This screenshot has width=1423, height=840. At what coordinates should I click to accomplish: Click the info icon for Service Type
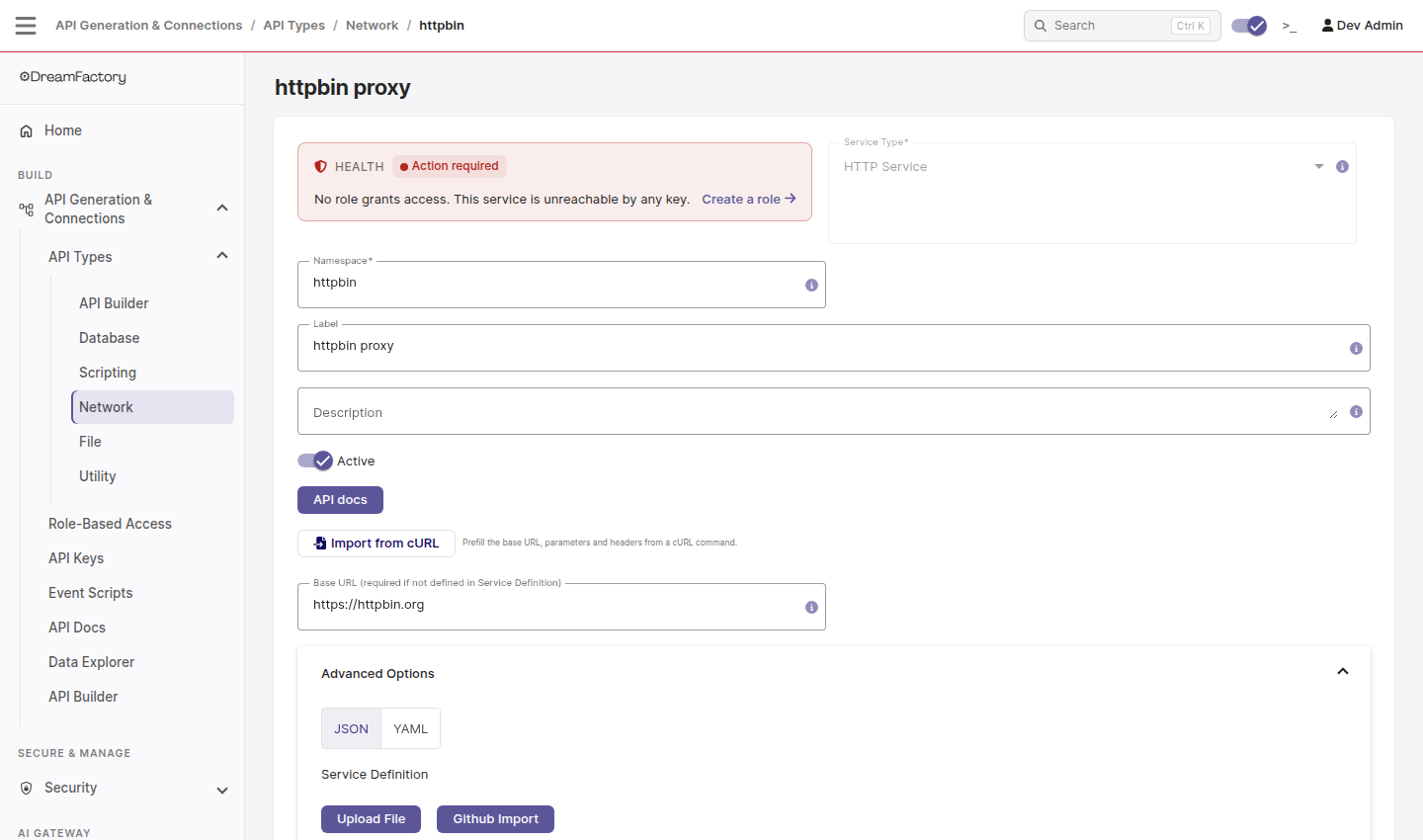(x=1342, y=167)
